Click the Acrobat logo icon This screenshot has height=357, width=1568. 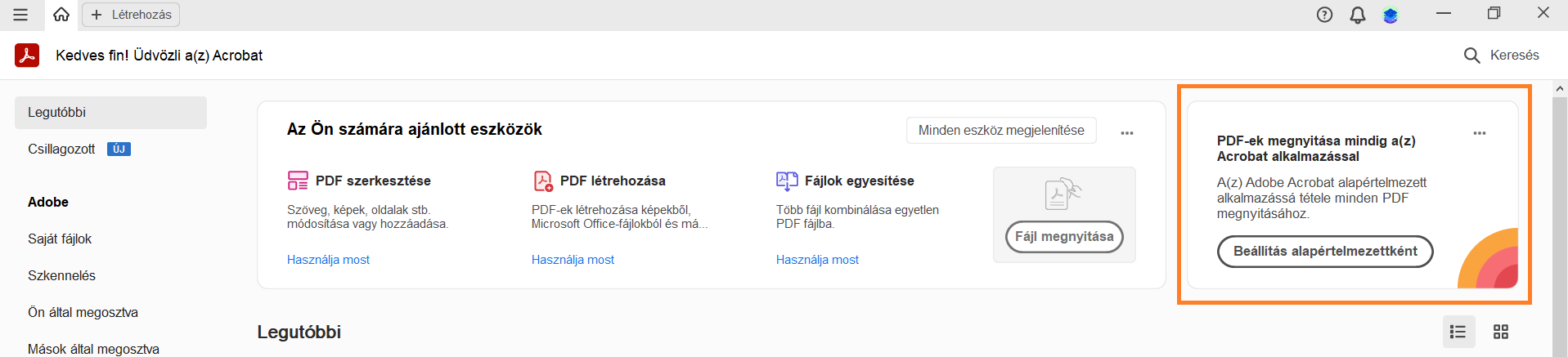27,55
